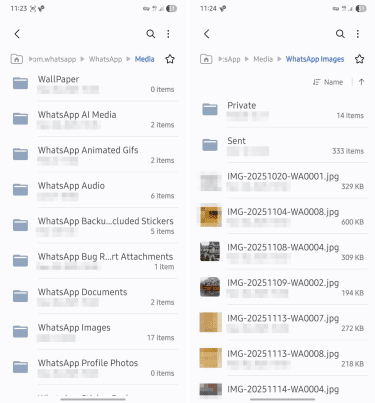The image size is (375, 403).
Task: Select the file name IMG-20251020-WA0001.jpg
Action: [283, 176]
